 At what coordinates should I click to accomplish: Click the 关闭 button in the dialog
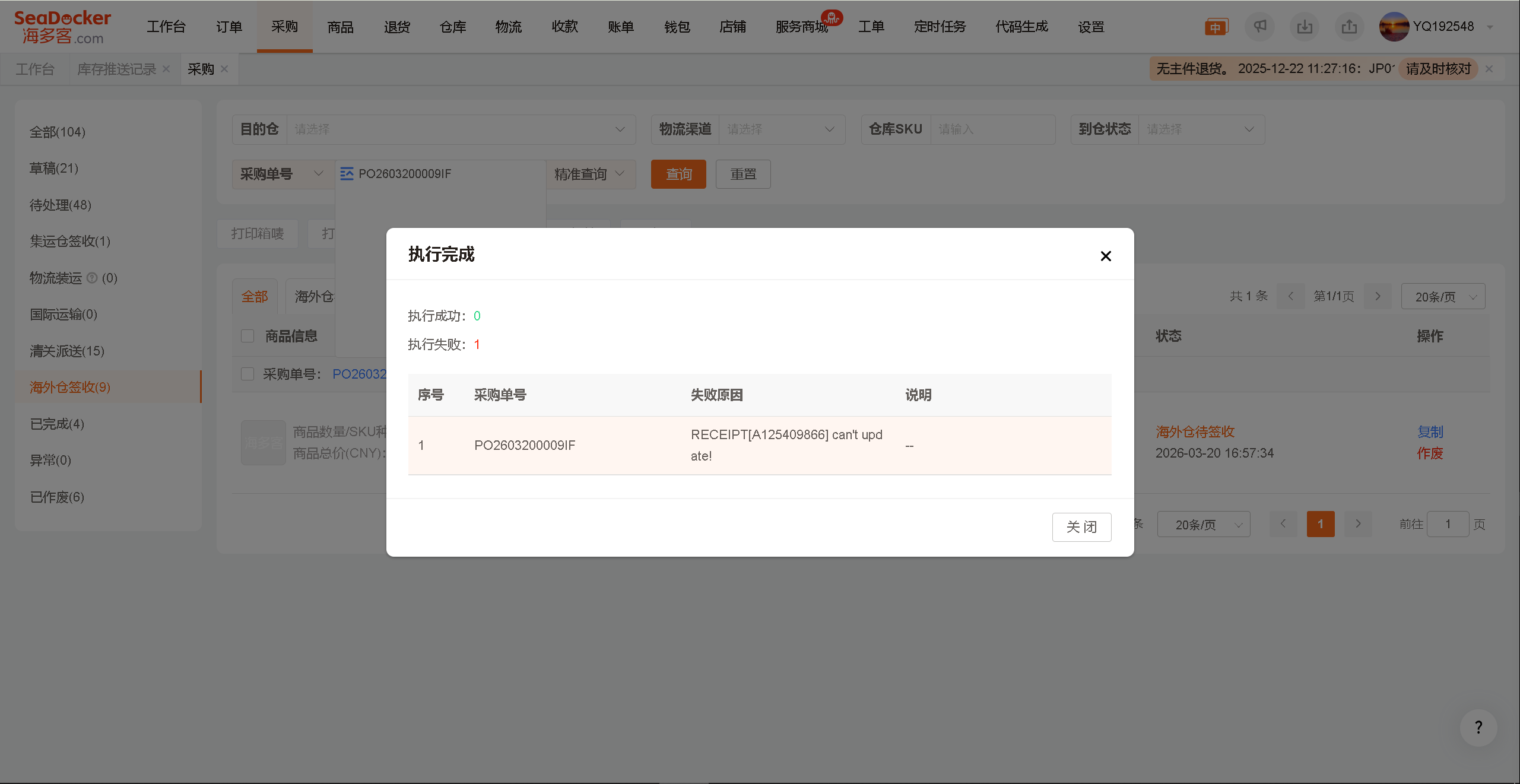click(1081, 527)
